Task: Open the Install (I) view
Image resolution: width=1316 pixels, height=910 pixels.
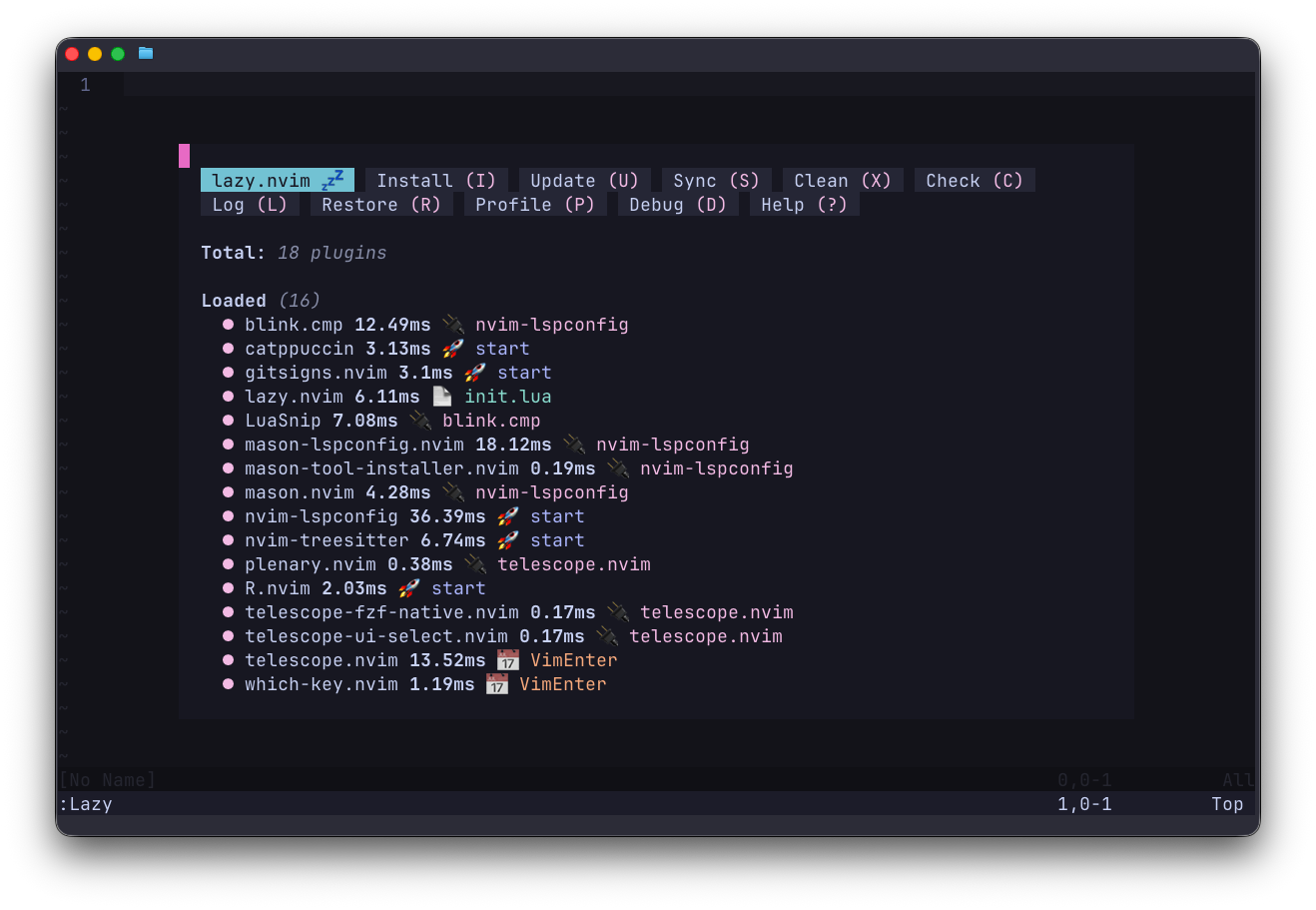Action: (436, 181)
